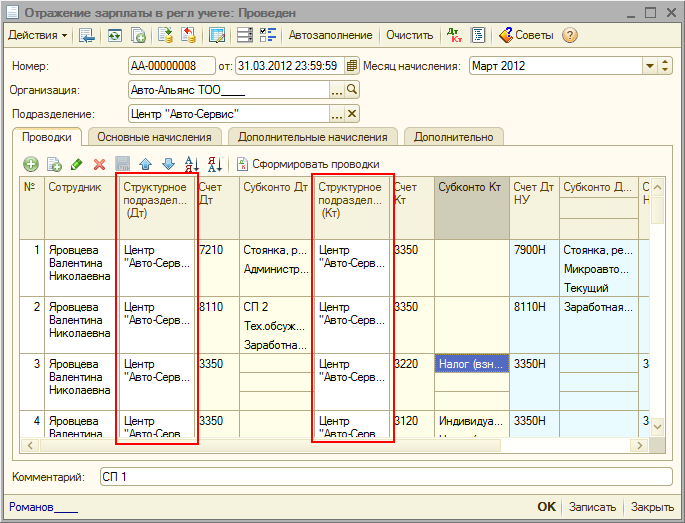The width and height of the screenshot is (685, 523).
Task: Expand the Месяц начисления dropdown
Action: (651, 66)
